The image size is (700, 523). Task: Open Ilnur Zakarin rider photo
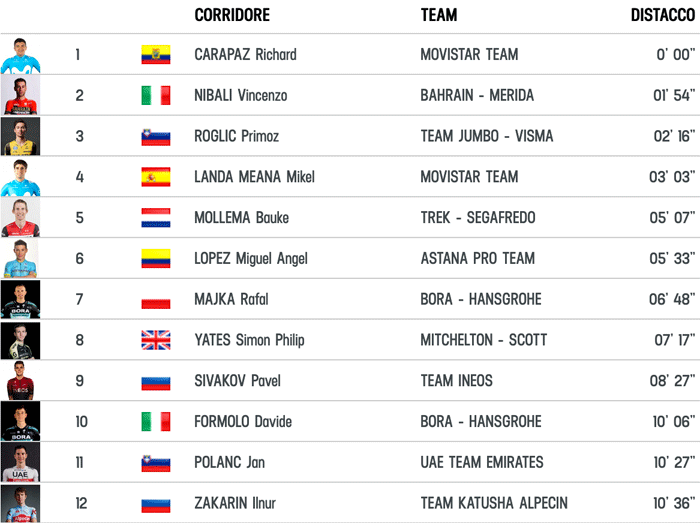[20, 503]
